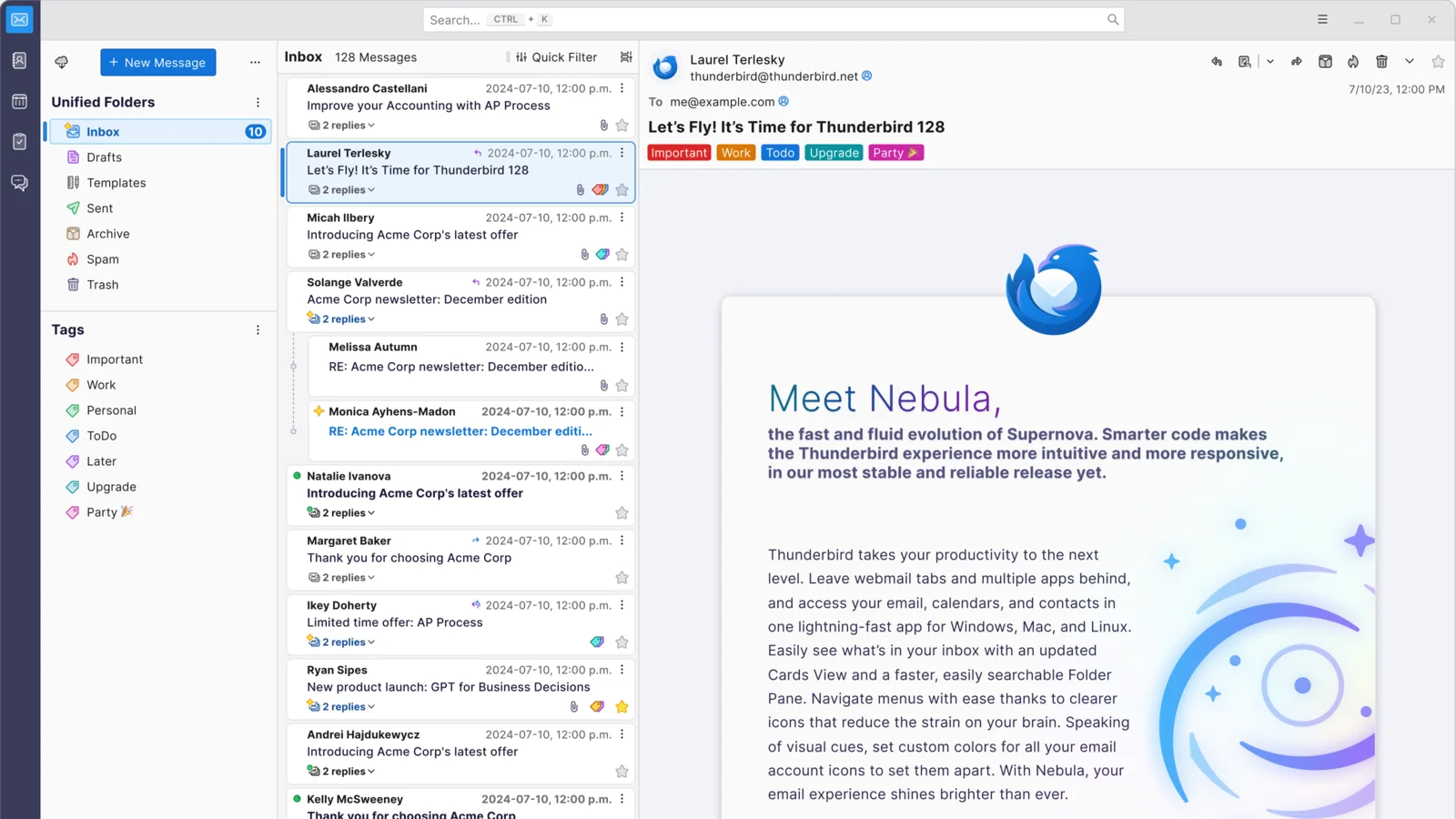Screen dimensions: 1456x819
Task: Click verified icon beside thunderbird@thunderbird.net
Action: [x=867, y=76]
